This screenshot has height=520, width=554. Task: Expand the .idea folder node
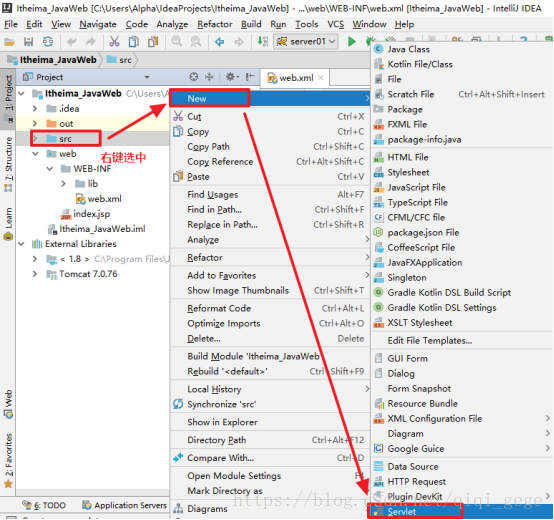(35, 108)
